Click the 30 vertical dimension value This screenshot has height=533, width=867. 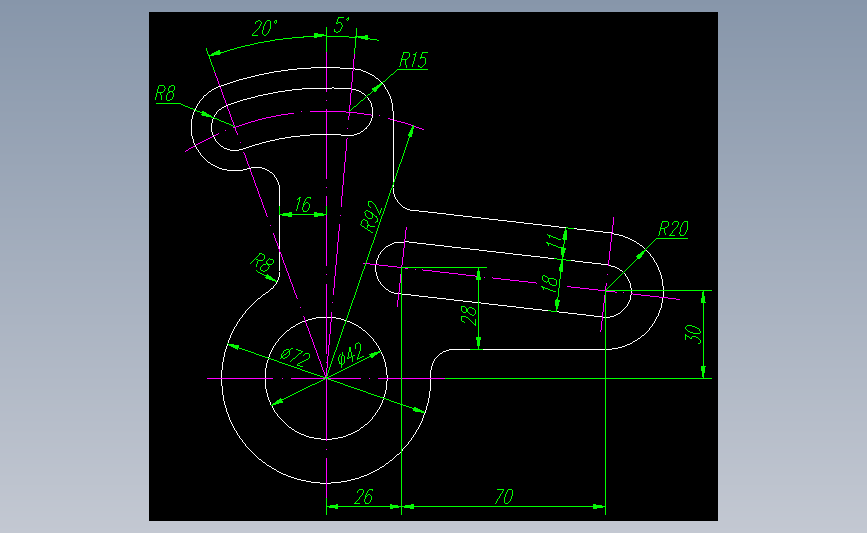coord(693,334)
